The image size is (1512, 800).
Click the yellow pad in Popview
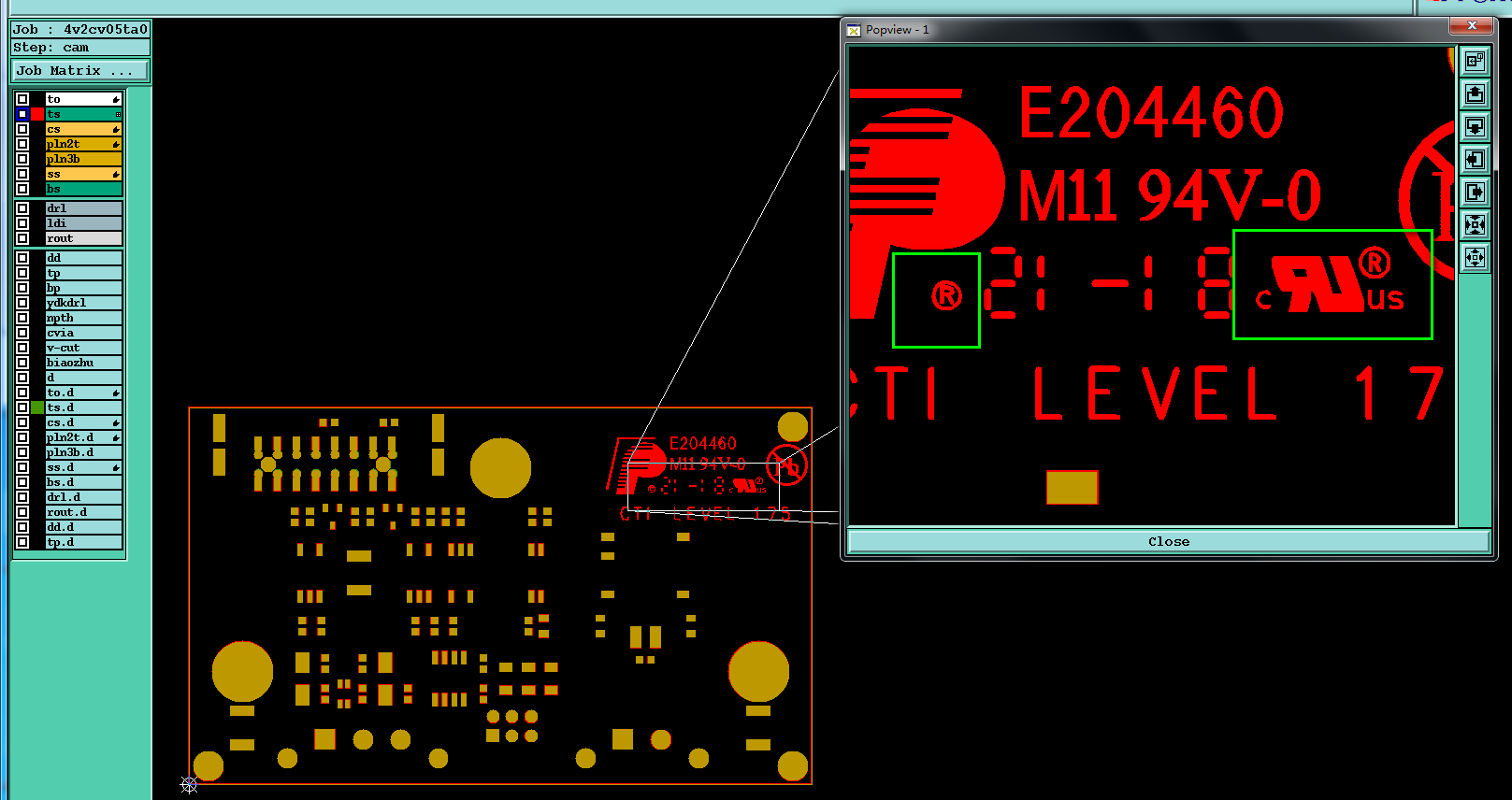(x=1072, y=487)
